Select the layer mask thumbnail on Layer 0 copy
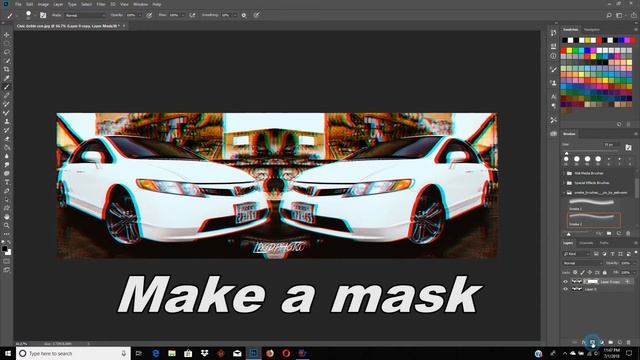This screenshot has width=640, height=360. pyautogui.click(x=592, y=282)
